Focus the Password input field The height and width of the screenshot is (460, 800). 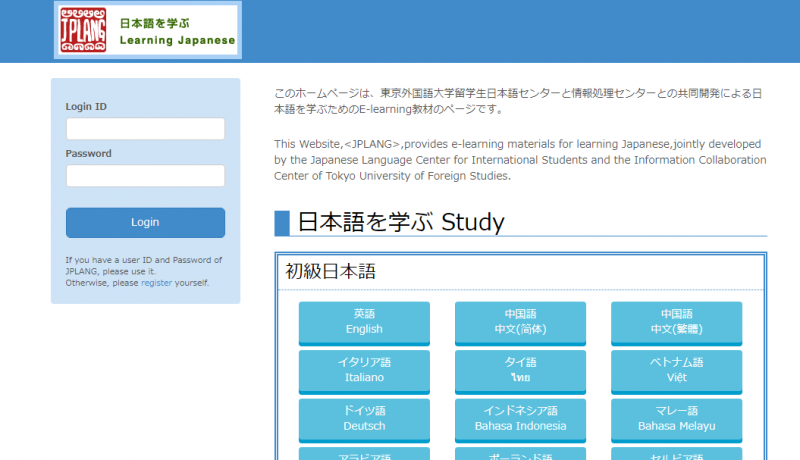coord(145,176)
